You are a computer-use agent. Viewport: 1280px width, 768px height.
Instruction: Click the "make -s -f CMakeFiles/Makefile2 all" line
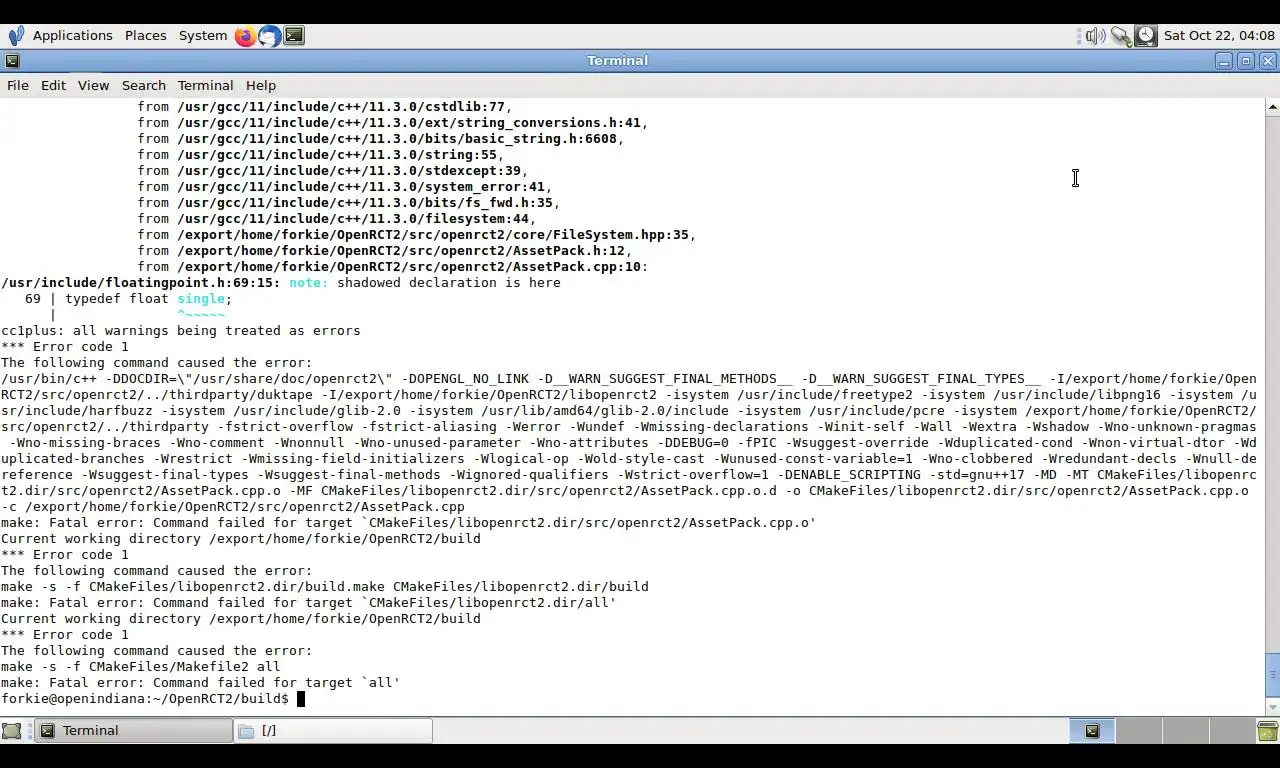pyautogui.click(x=141, y=667)
